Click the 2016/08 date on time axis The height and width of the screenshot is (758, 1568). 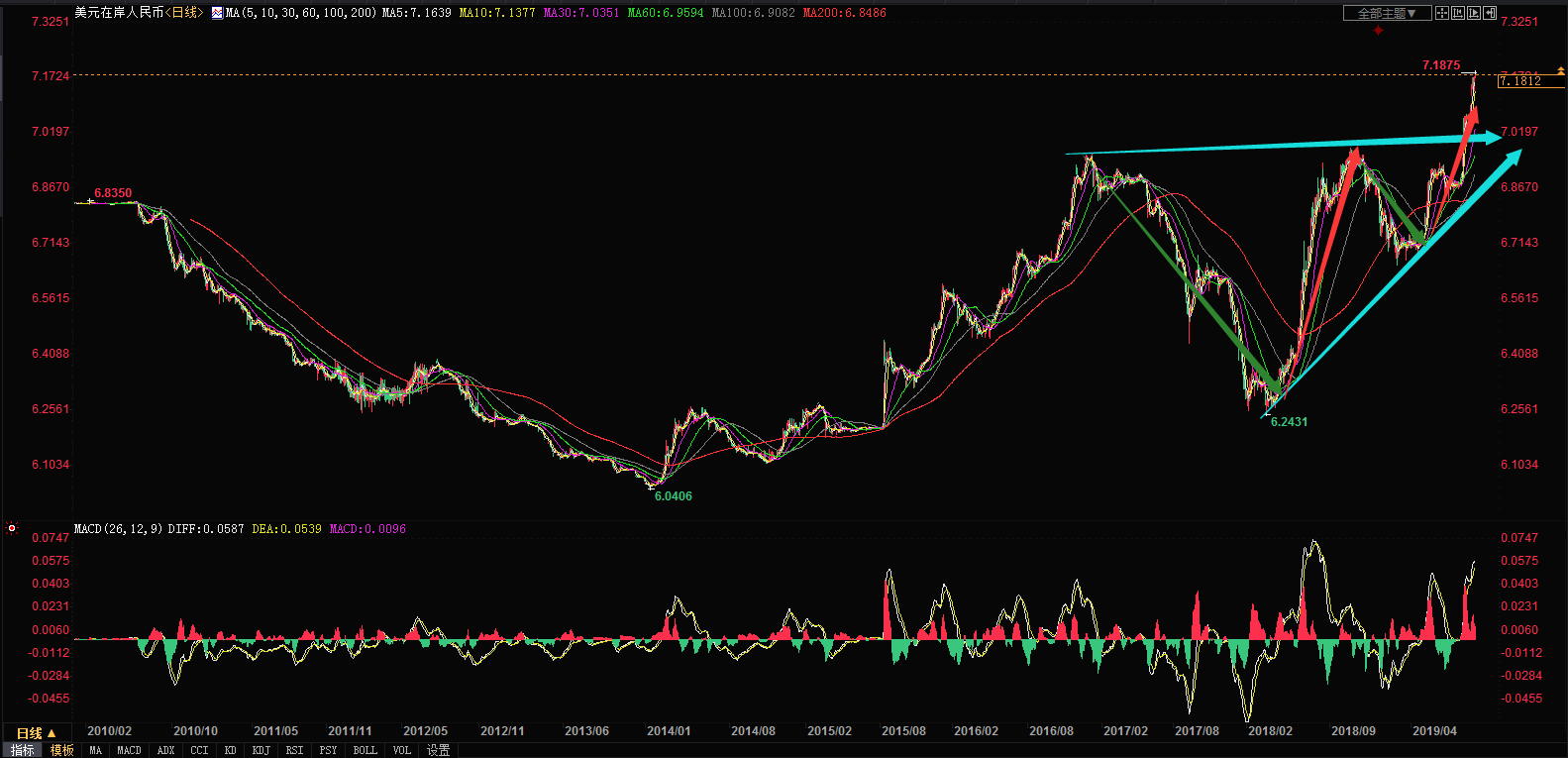(1051, 731)
